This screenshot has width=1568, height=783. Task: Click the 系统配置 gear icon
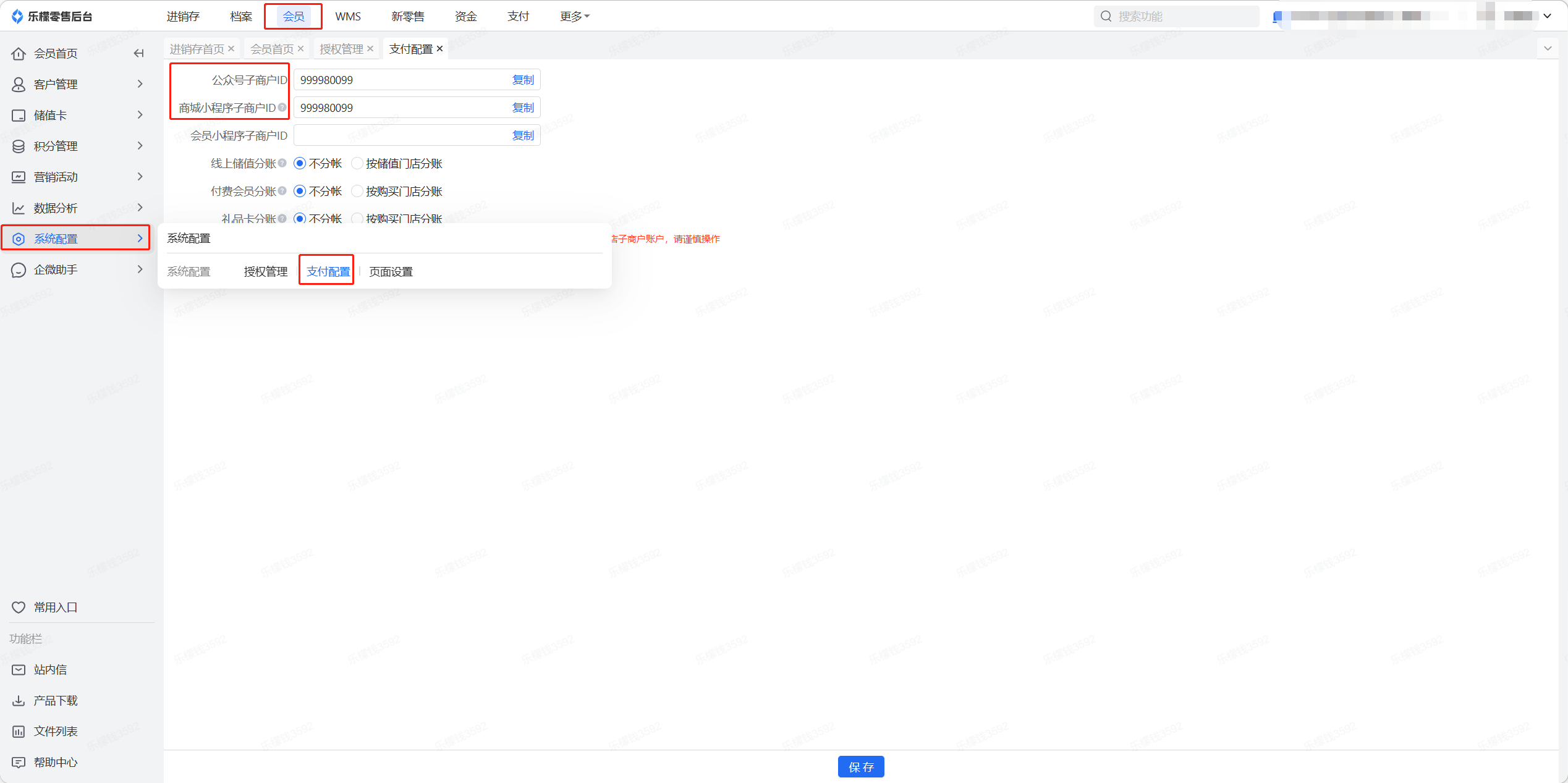pyautogui.click(x=19, y=239)
